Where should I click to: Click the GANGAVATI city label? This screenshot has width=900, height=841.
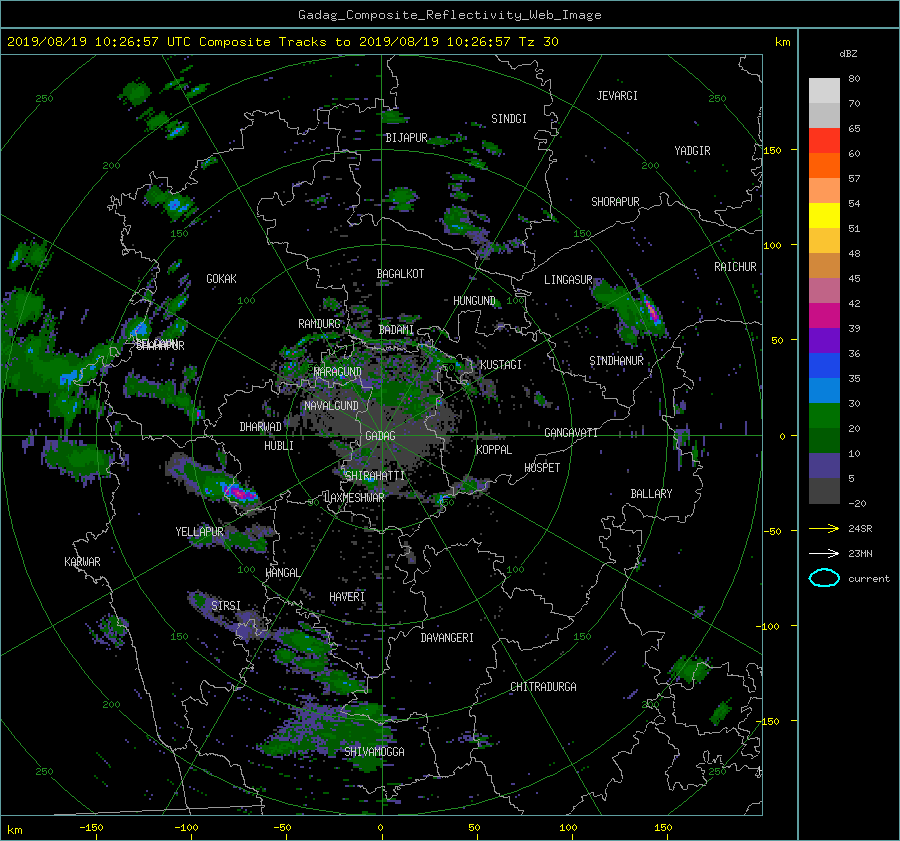[571, 432]
